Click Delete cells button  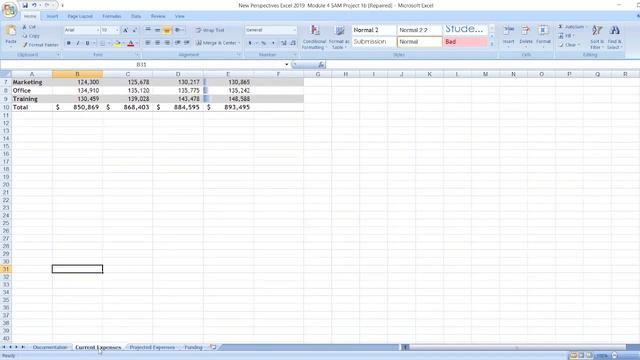(526, 36)
